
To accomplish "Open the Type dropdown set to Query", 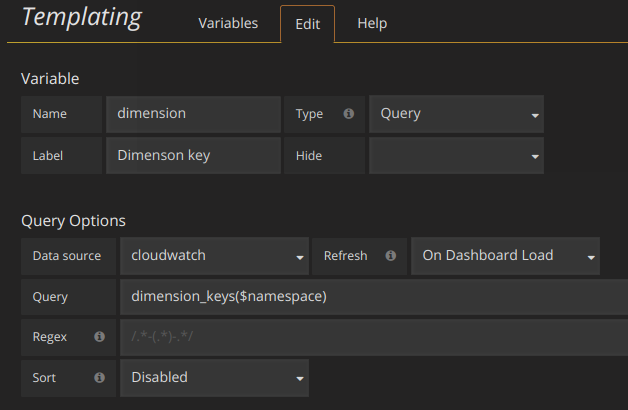I will 456,114.
